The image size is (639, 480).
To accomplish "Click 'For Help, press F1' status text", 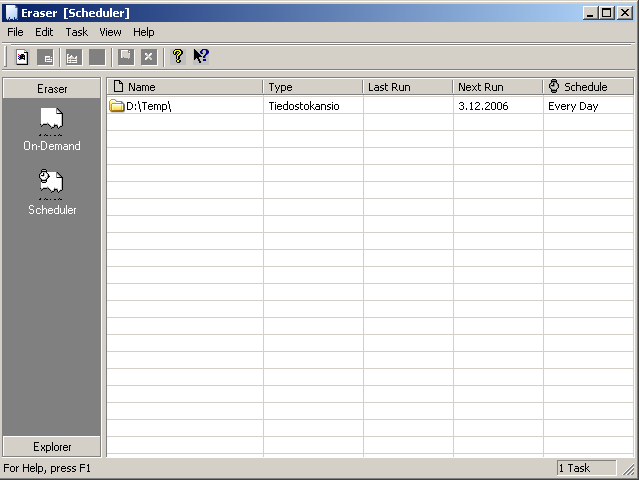I will click(47, 468).
